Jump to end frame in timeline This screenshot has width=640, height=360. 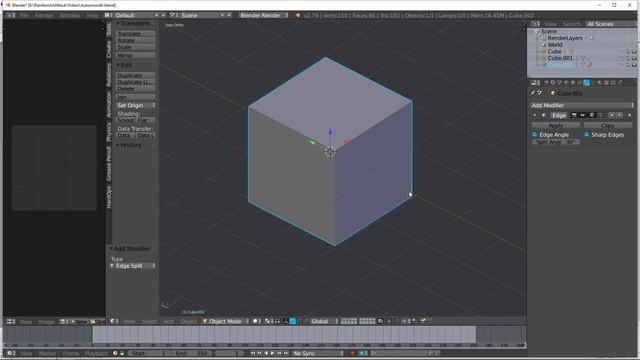(286, 353)
